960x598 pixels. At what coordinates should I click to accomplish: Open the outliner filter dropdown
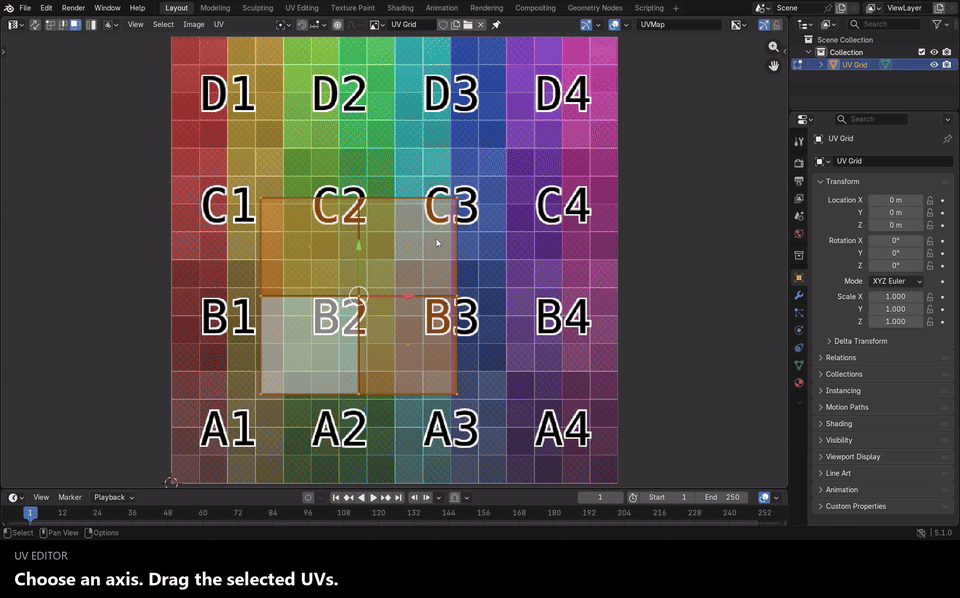[940, 24]
